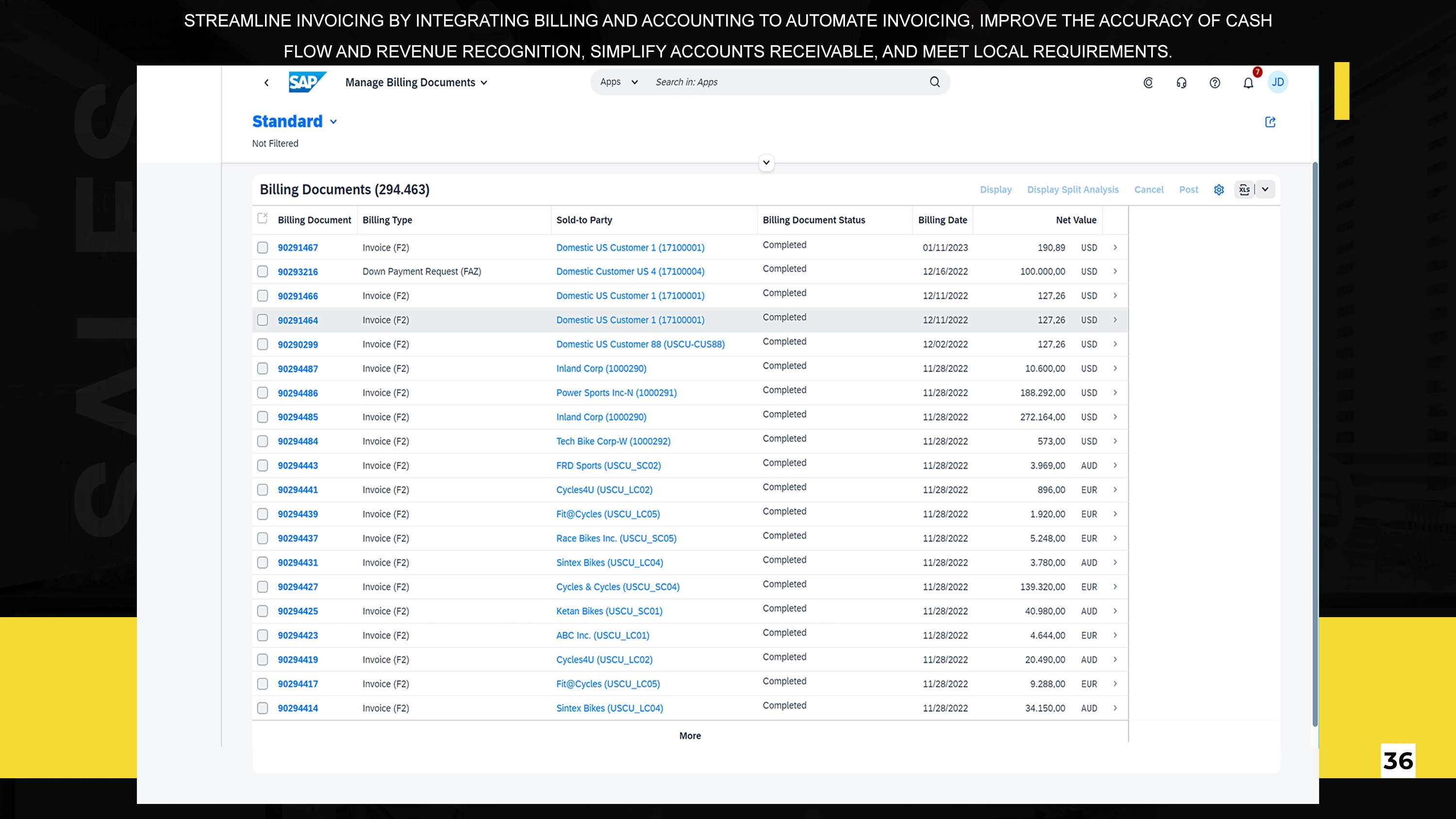The height and width of the screenshot is (819, 1456).
Task: Click the headset support icon
Action: pyautogui.click(x=1181, y=83)
